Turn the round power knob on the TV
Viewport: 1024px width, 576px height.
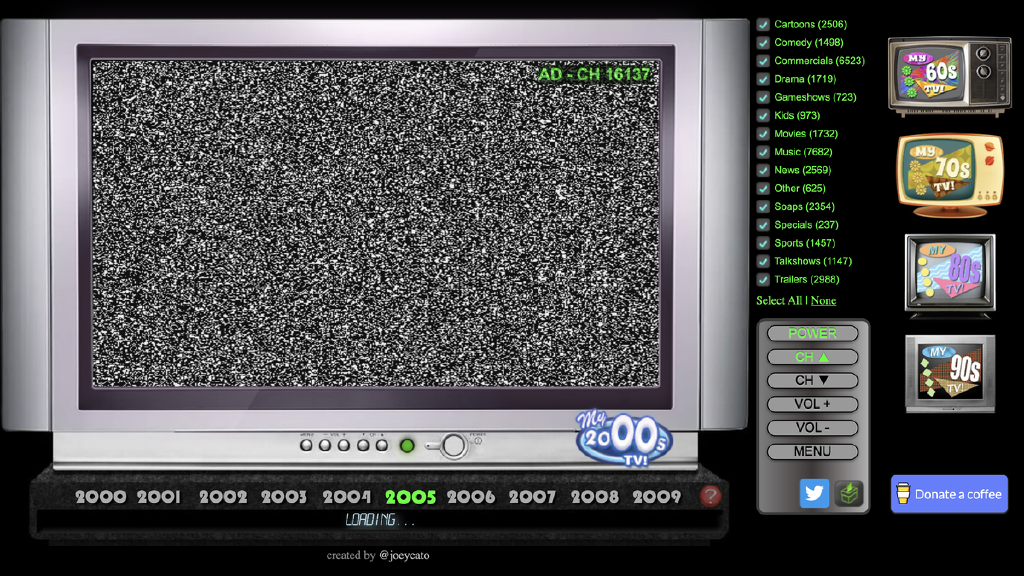(453, 446)
